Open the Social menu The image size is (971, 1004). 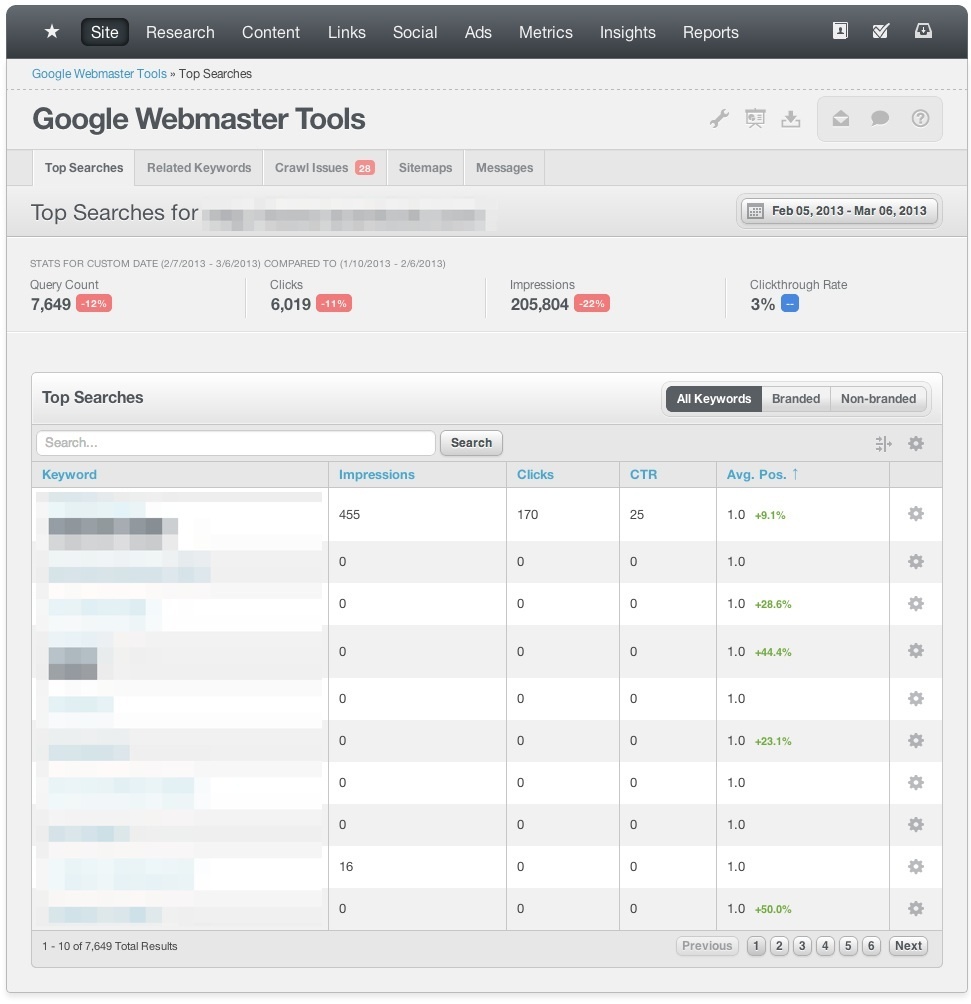tap(415, 32)
